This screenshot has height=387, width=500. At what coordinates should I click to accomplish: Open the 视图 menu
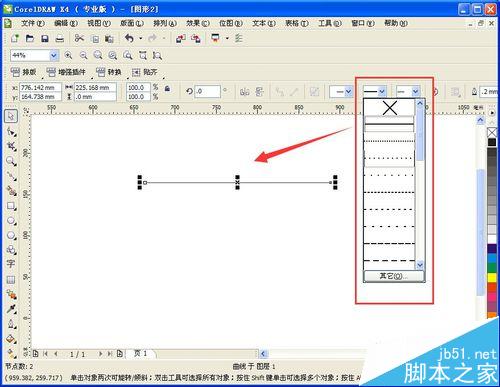coord(99,23)
